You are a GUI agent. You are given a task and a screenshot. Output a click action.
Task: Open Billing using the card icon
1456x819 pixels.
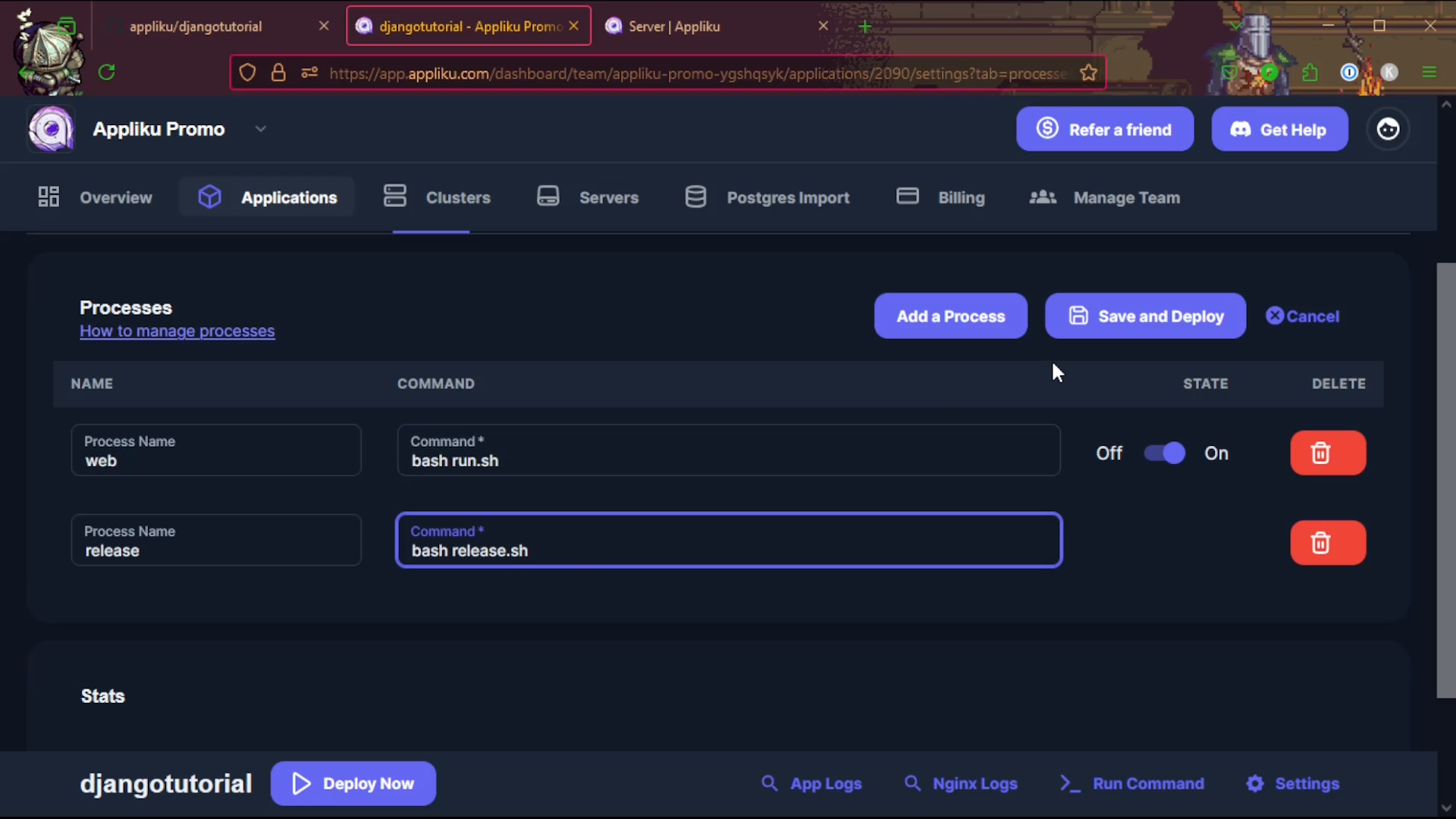point(908,196)
